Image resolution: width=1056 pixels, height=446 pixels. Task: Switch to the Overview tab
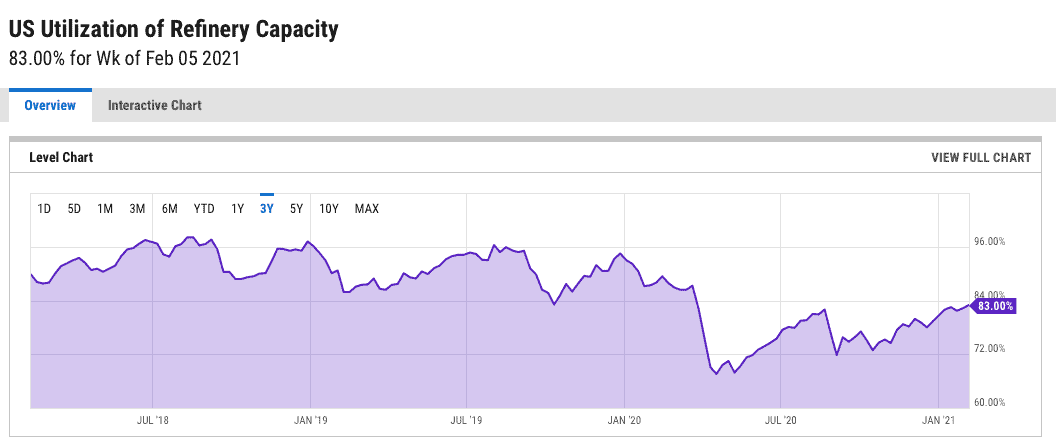coord(50,105)
